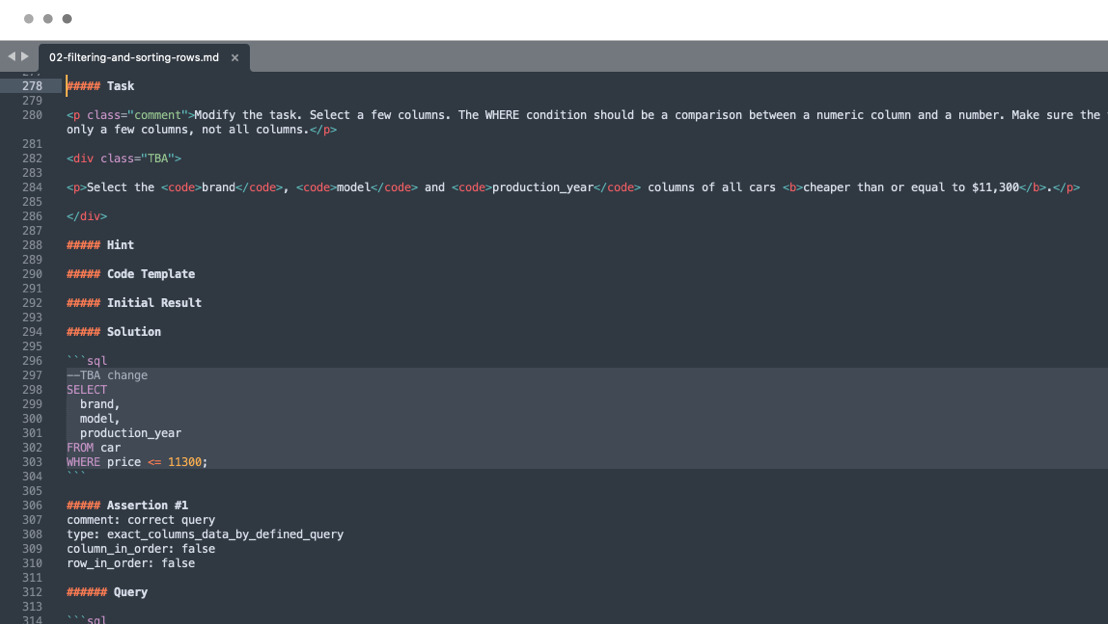Click the SELECT keyword in the solution
The height and width of the screenshot is (624, 1108).
[85, 389]
